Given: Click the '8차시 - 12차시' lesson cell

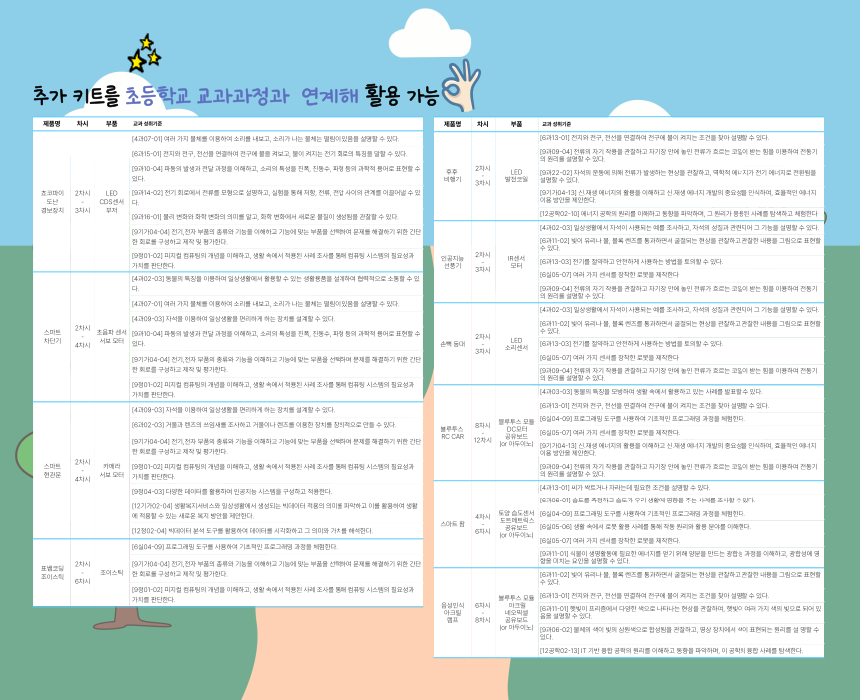Looking at the screenshot, I should click(x=483, y=432).
